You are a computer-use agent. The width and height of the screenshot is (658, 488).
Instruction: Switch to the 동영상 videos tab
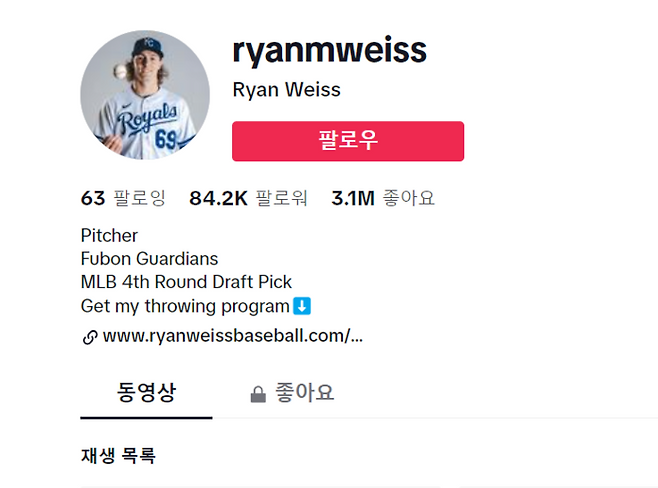click(x=146, y=392)
